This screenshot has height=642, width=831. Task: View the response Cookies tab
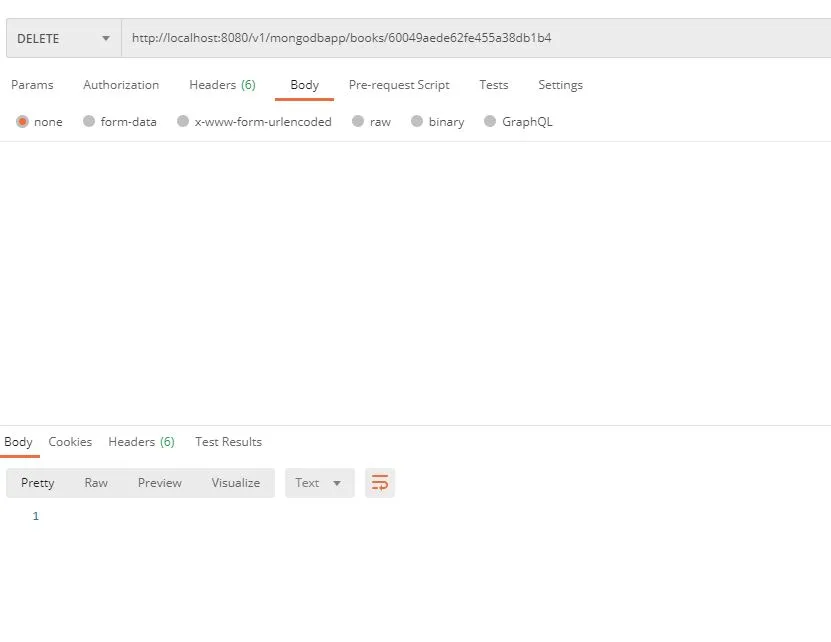70,441
